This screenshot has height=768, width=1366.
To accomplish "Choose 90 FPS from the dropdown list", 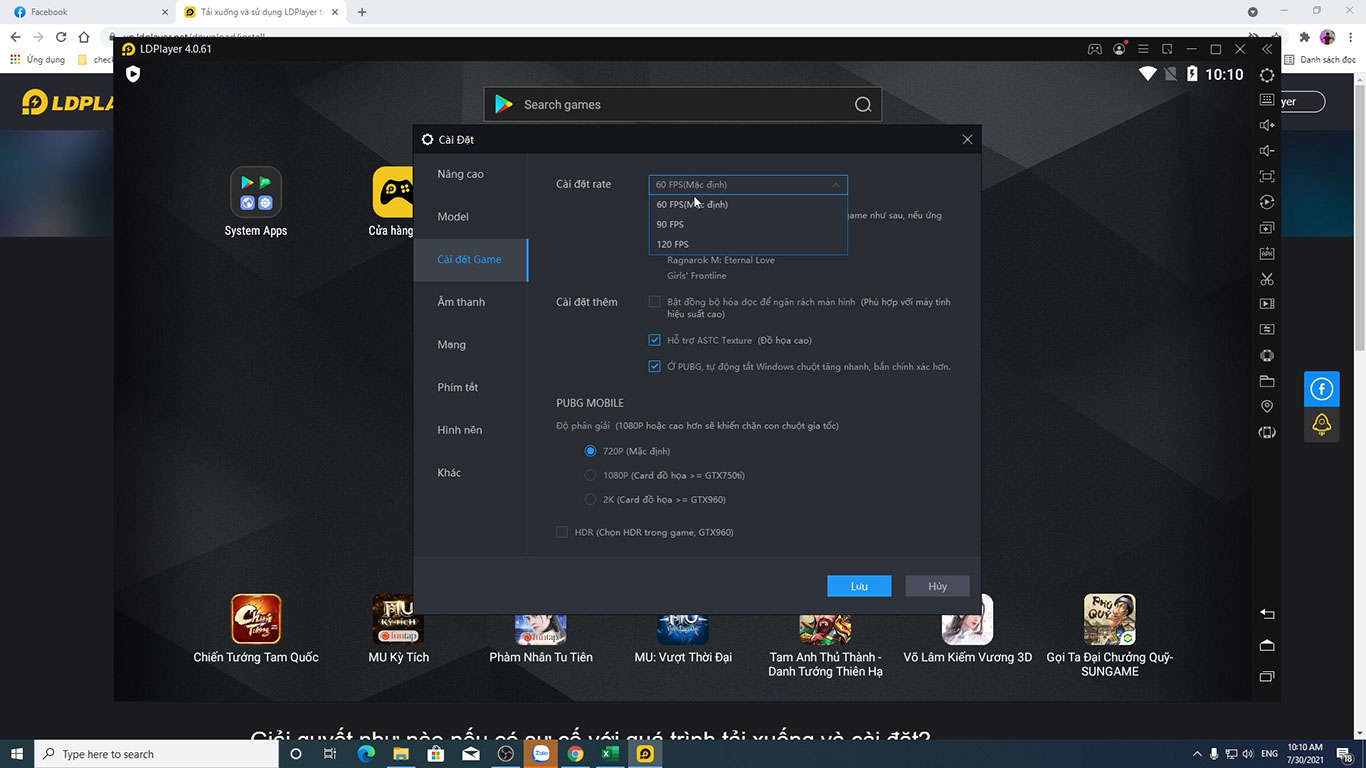I will (671, 224).
